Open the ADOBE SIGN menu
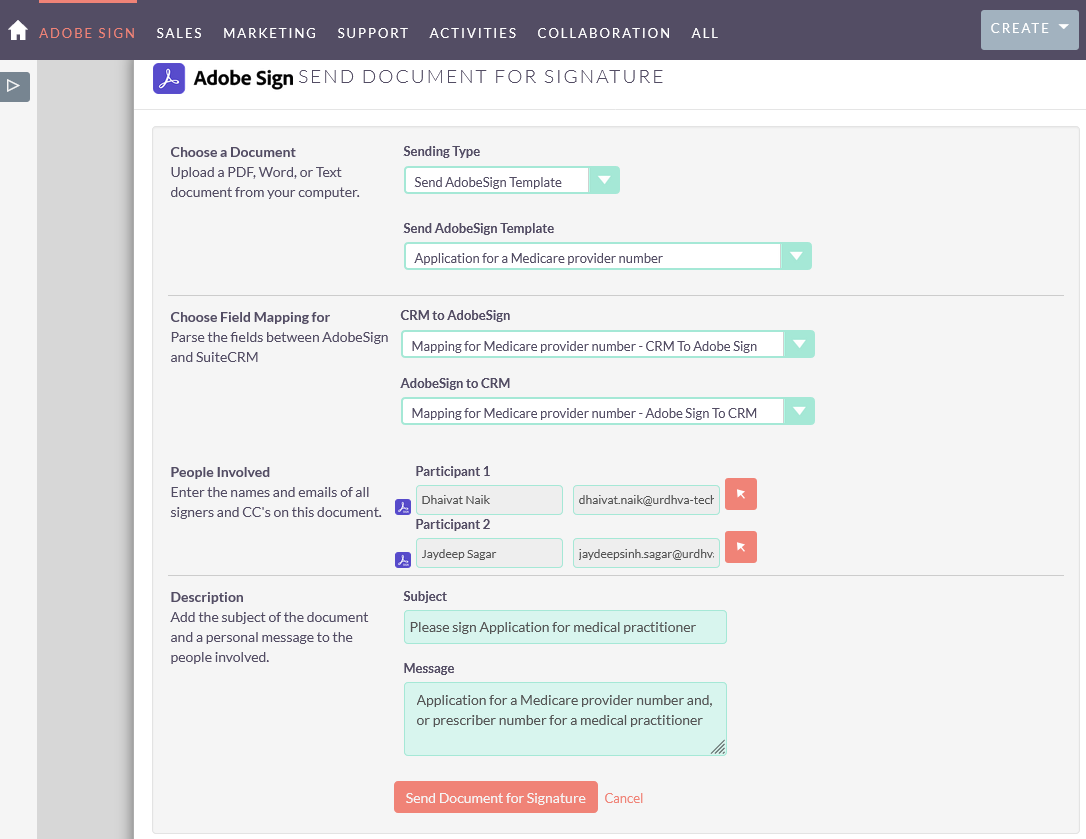Viewport: 1086px width, 839px height. click(x=87, y=33)
